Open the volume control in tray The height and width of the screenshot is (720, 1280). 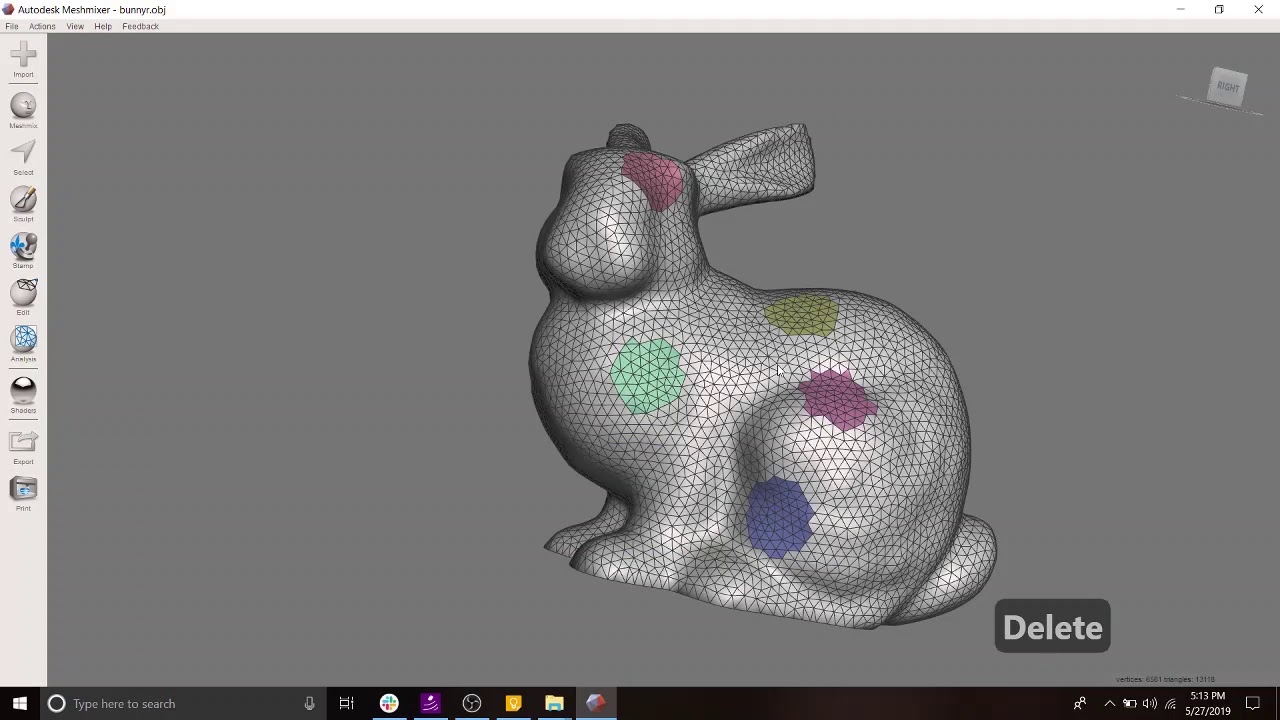pyautogui.click(x=1150, y=704)
